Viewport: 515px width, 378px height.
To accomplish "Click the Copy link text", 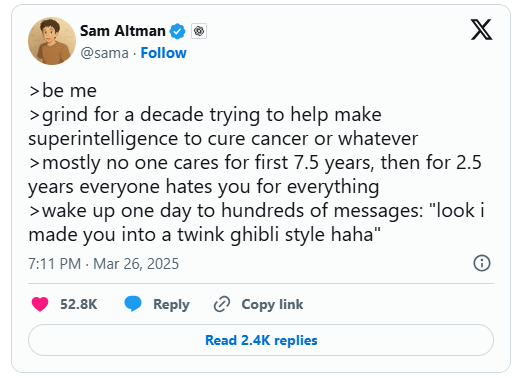I will pyautogui.click(x=272, y=304).
